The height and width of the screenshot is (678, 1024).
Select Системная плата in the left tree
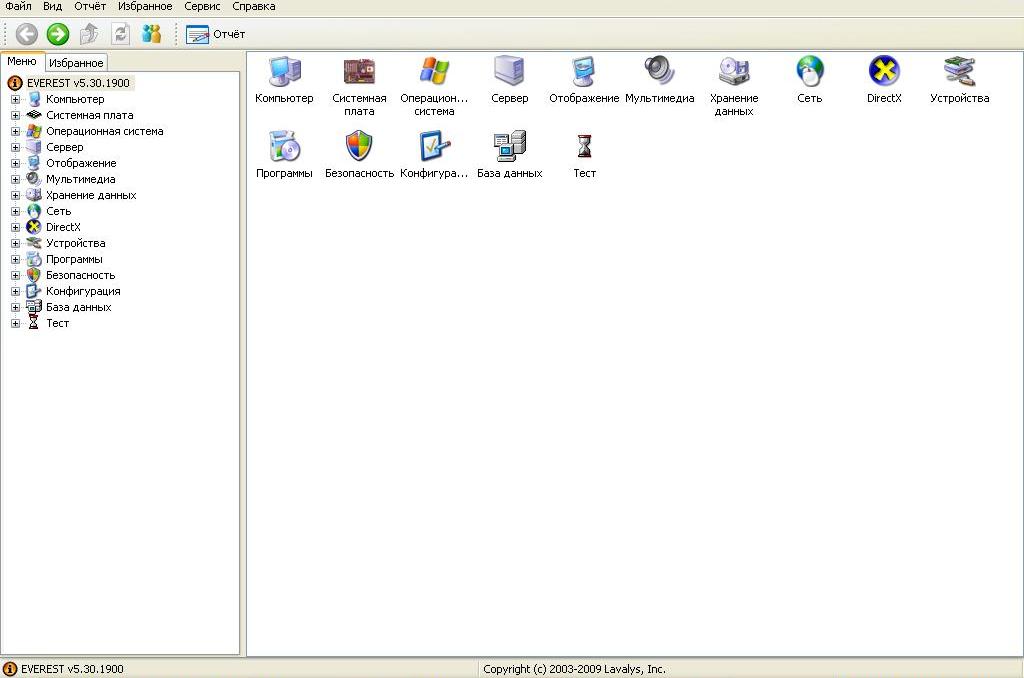click(89, 115)
